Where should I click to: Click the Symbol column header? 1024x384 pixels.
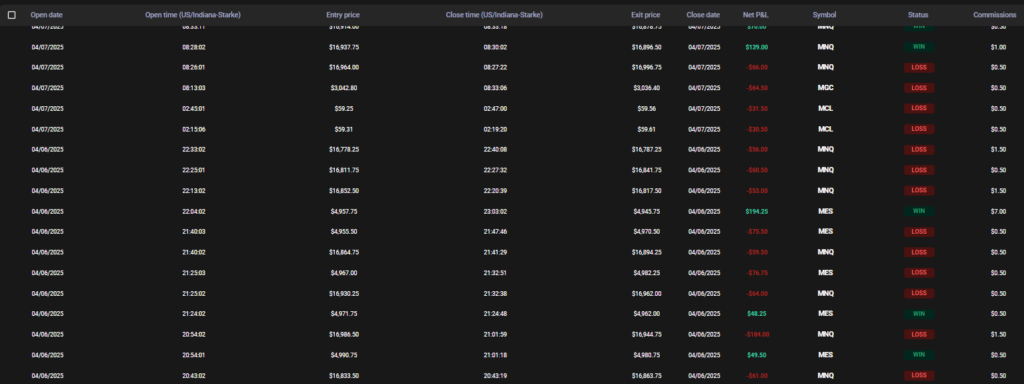point(824,15)
